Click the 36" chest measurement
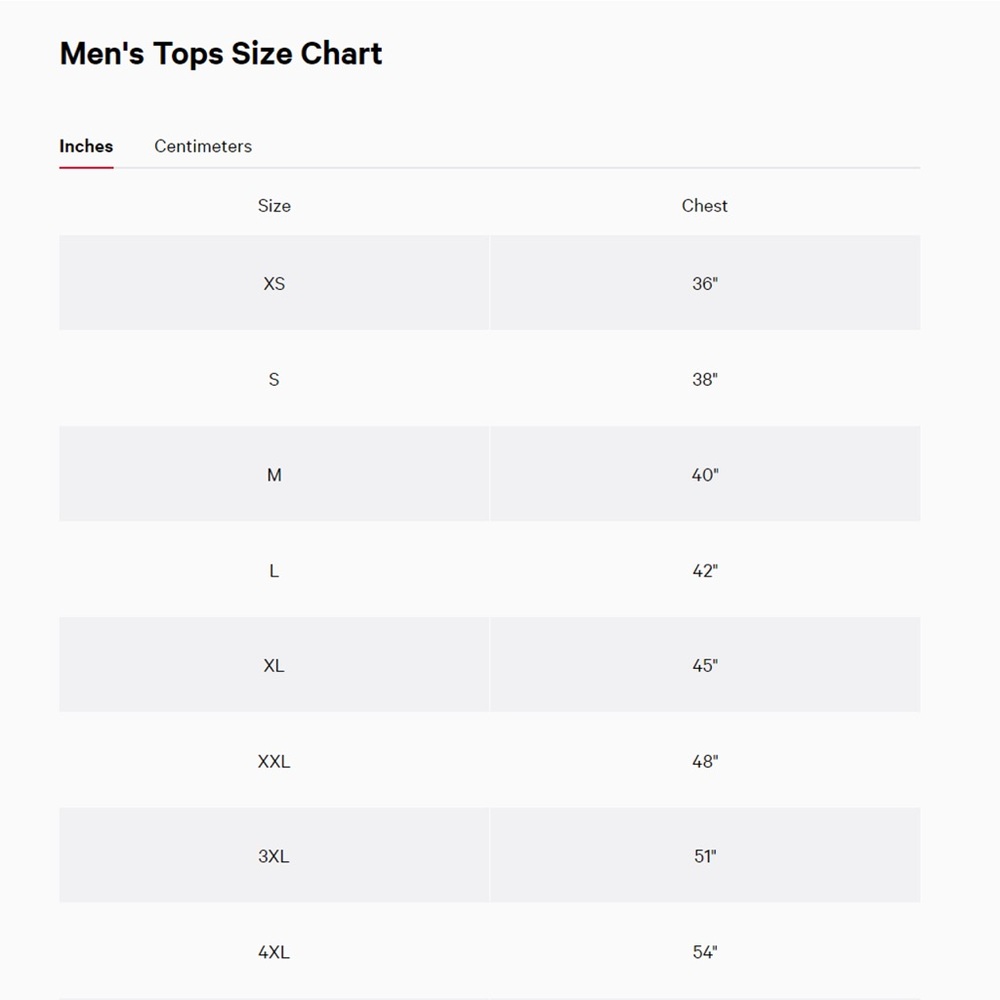The width and height of the screenshot is (1000, 1000). (705, 283)
